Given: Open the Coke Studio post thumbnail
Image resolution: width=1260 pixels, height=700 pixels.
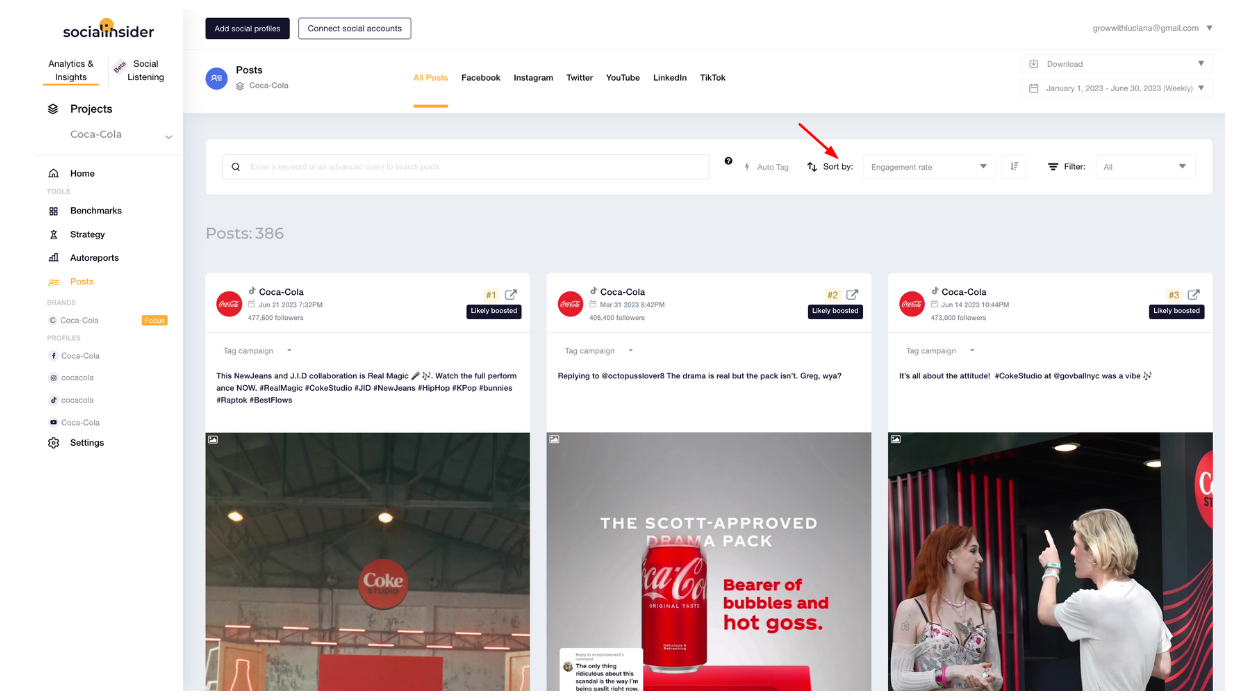Looking at the screenshot, I should coord(368,561).
